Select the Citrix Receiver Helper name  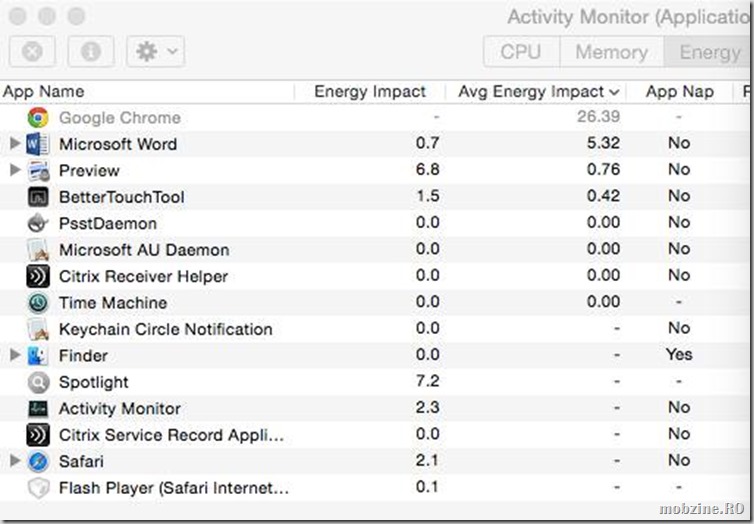[143, 276]
